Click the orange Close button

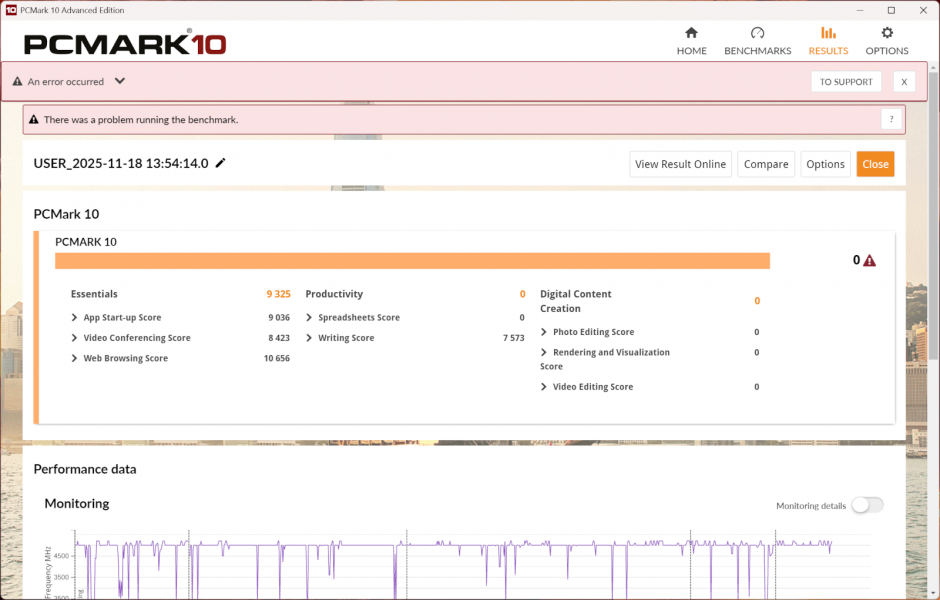coord(875,164)
